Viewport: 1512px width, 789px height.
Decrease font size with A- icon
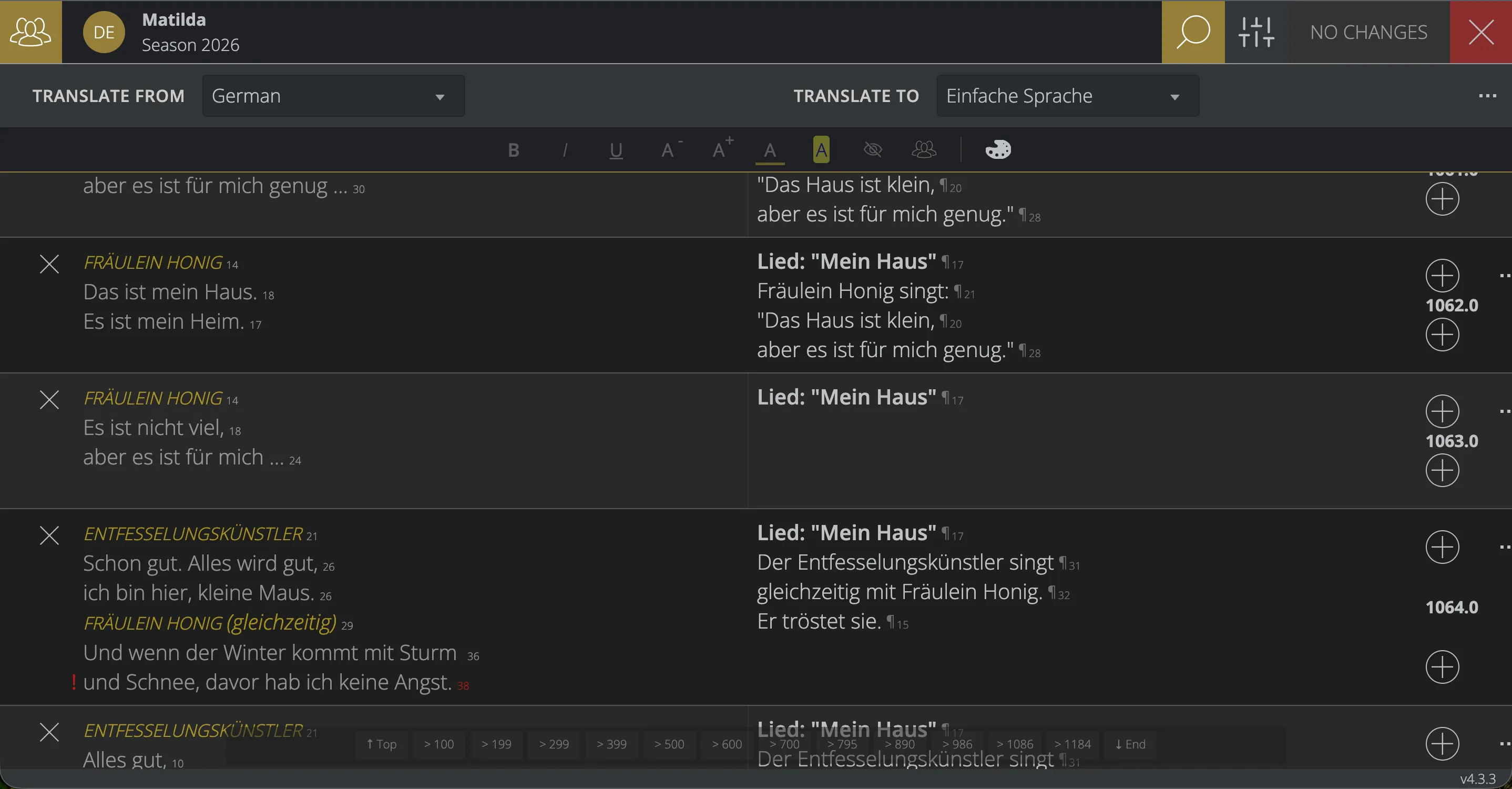671,150
